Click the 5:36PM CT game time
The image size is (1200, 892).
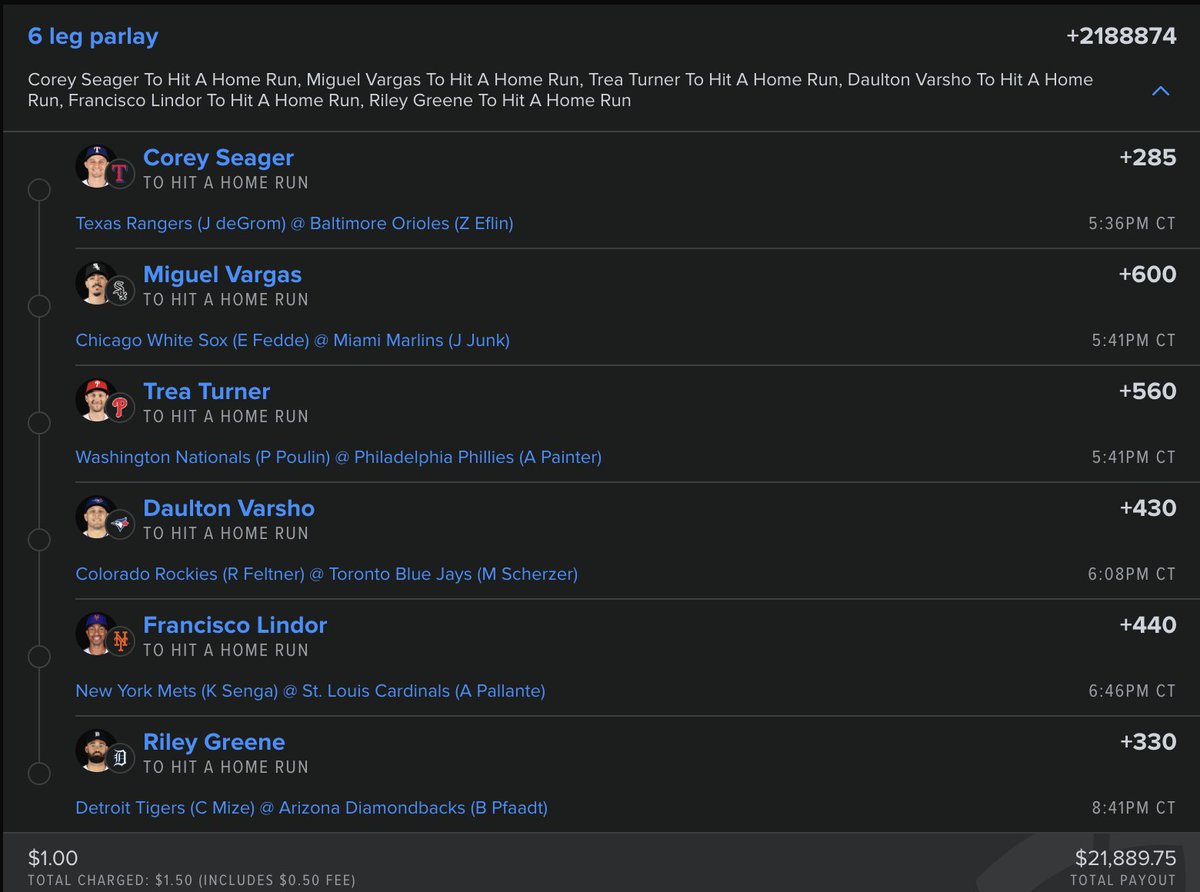coord(1132,224)
